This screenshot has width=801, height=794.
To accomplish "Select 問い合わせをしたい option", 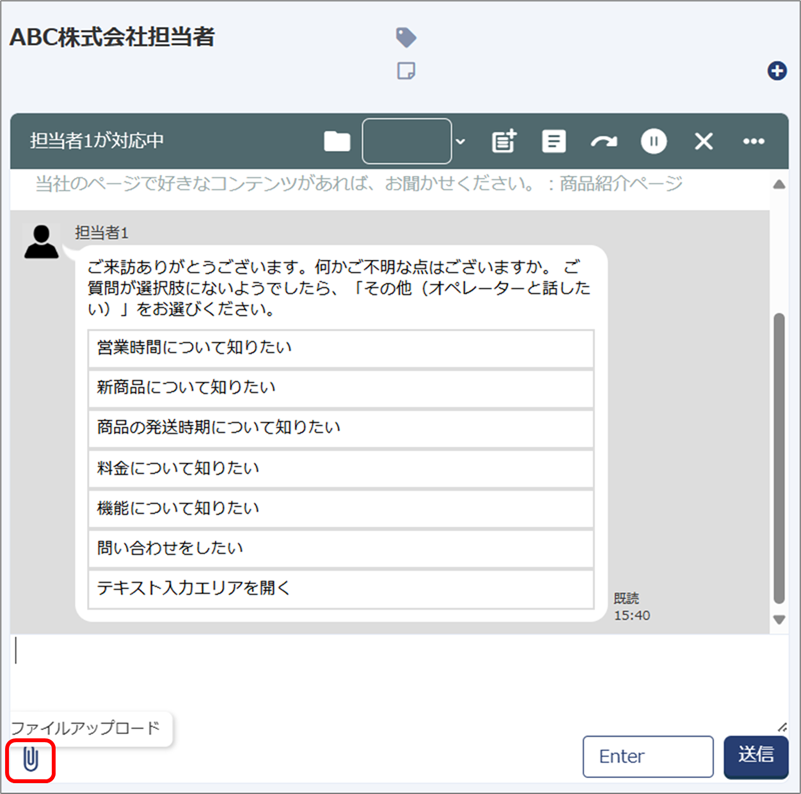I will click(341, 548).
